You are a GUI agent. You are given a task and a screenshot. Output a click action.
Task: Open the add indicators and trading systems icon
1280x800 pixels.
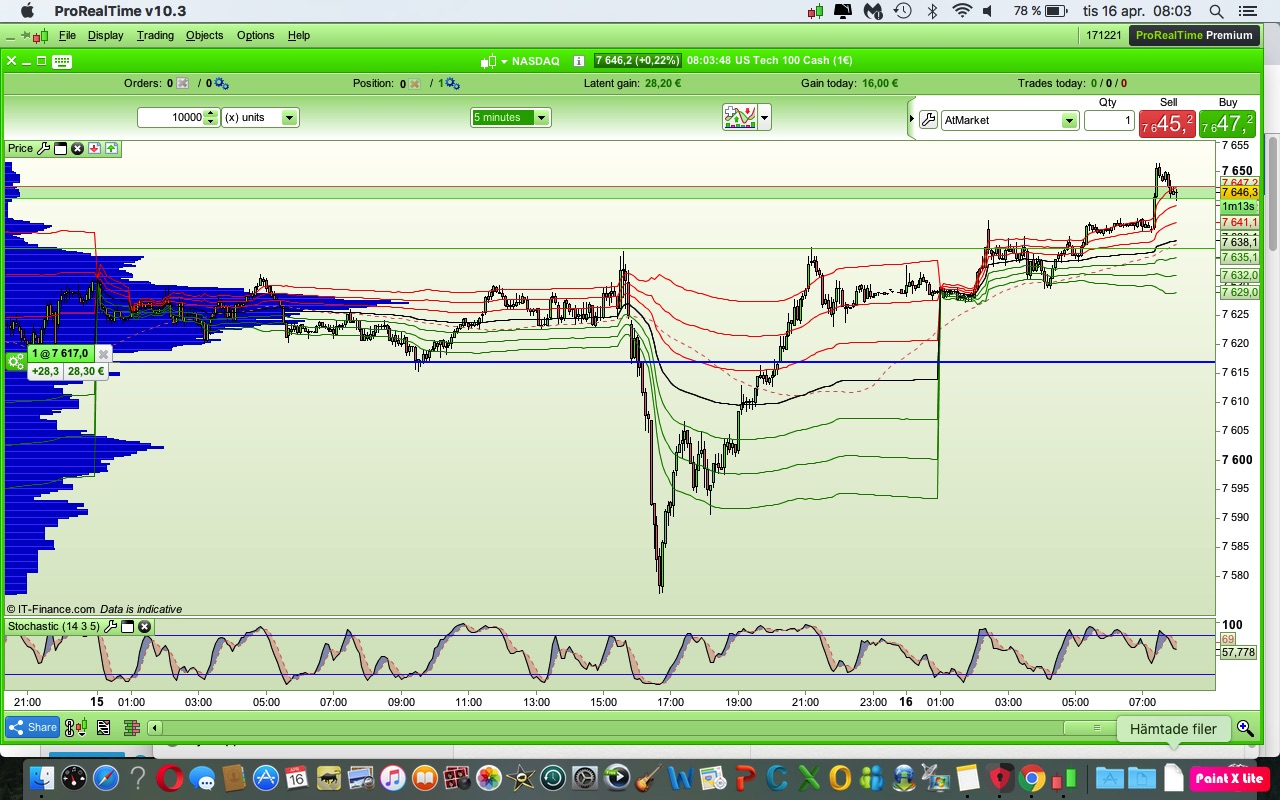[740, 118]
